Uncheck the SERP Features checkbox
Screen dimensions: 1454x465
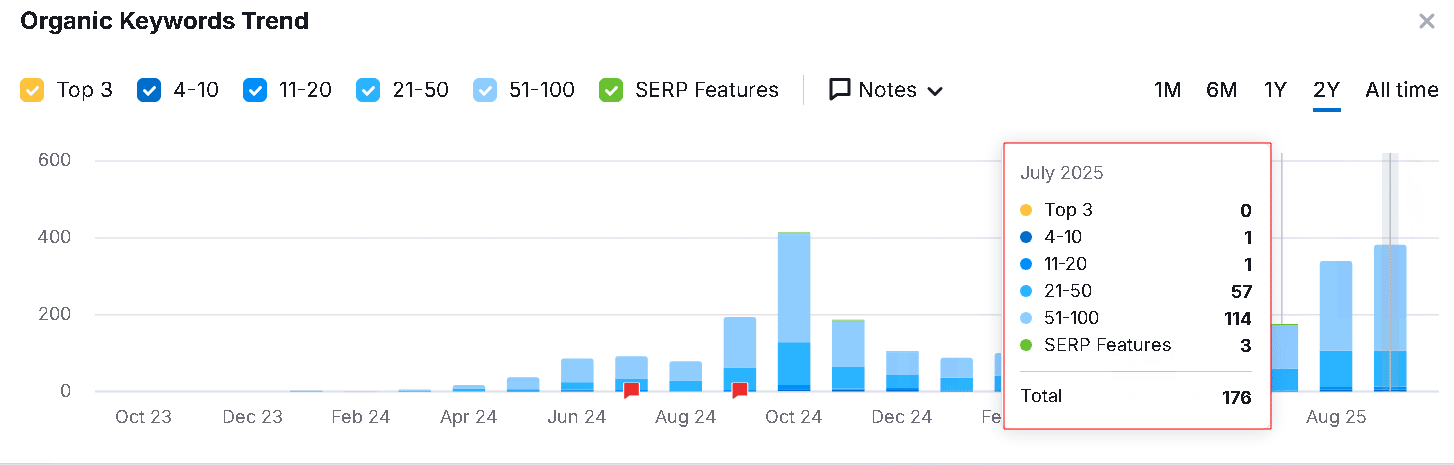(610, 90)
